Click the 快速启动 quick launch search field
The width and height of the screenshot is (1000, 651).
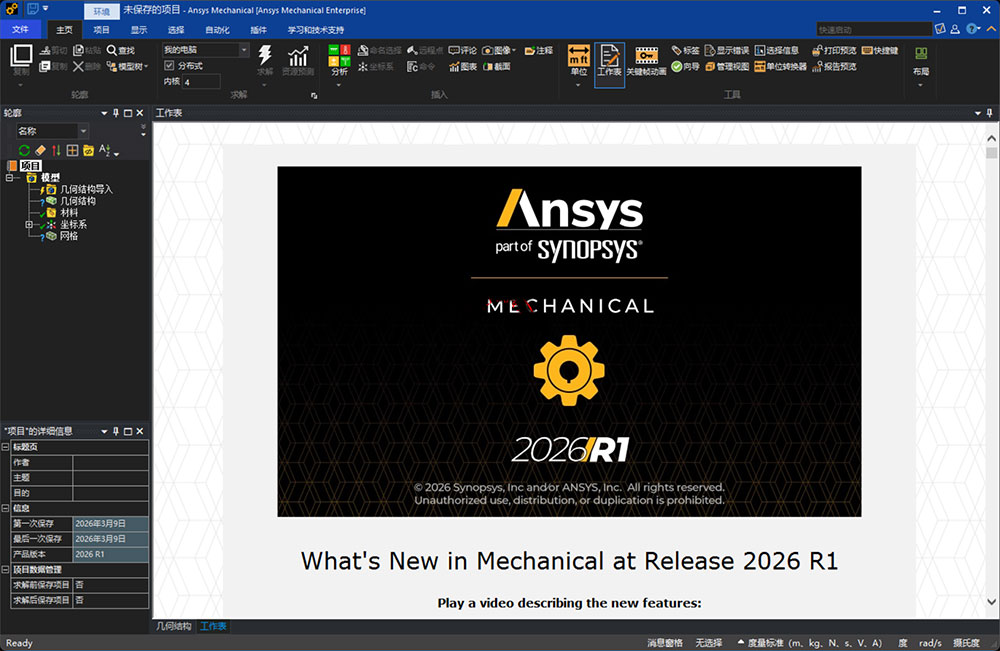point(872,29)
